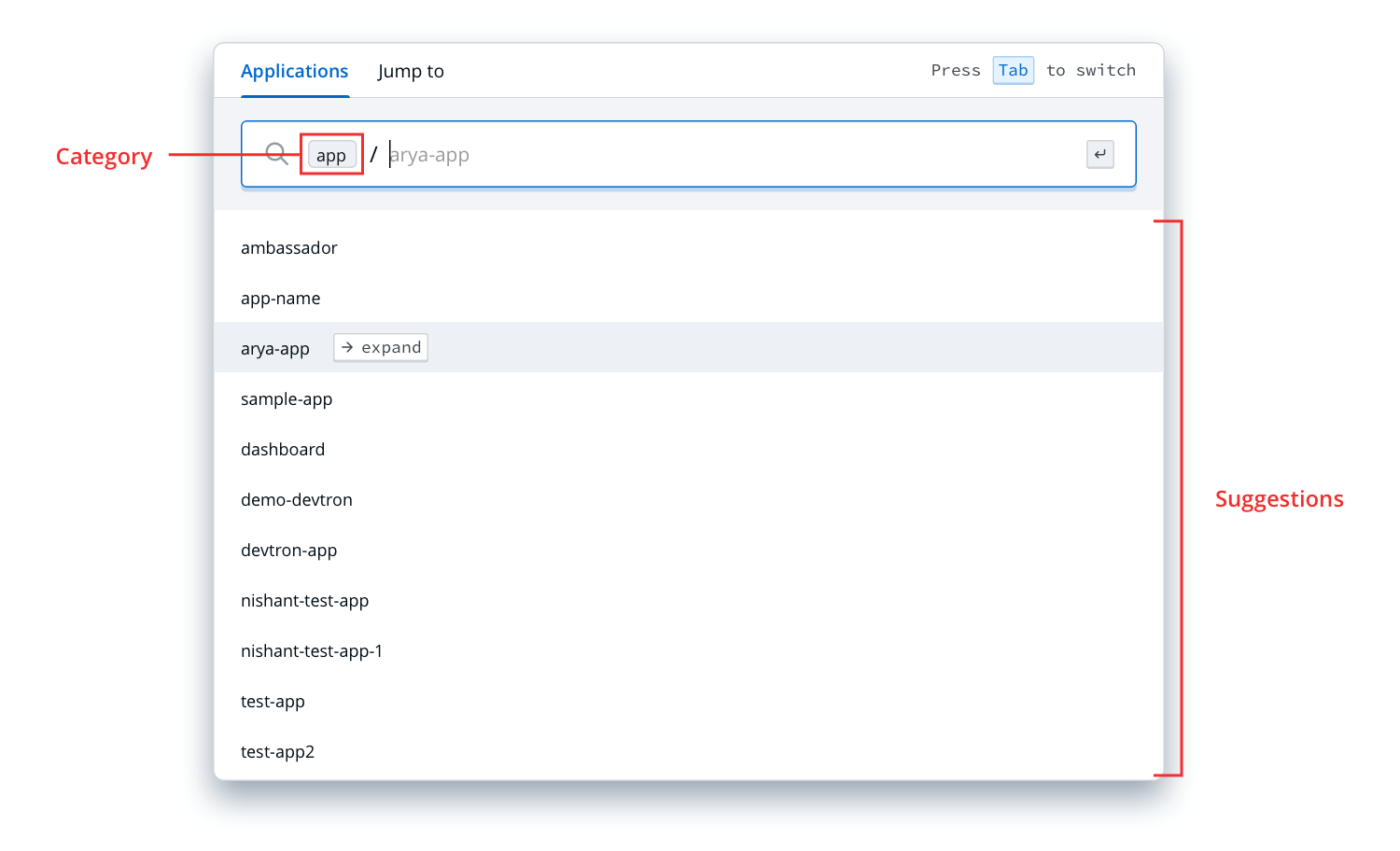Pick sample-app from the list
Screen dimensions: 1400x851
(287, 399)
